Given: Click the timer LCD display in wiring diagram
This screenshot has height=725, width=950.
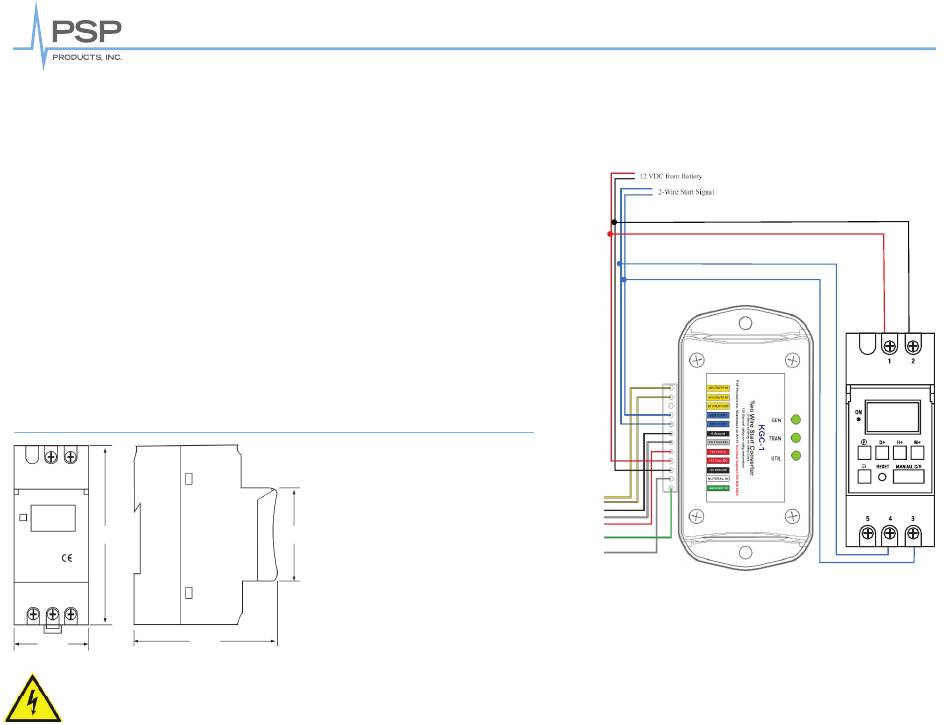Looking at the screenshot, I should tap(892, 417).
